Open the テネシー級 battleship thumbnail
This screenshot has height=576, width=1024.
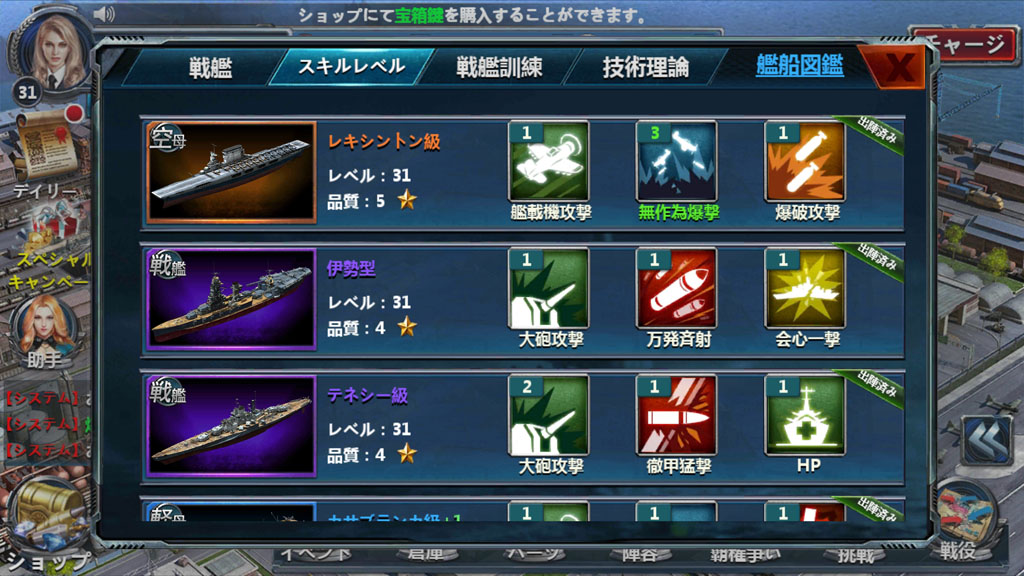tap(231, 426)
